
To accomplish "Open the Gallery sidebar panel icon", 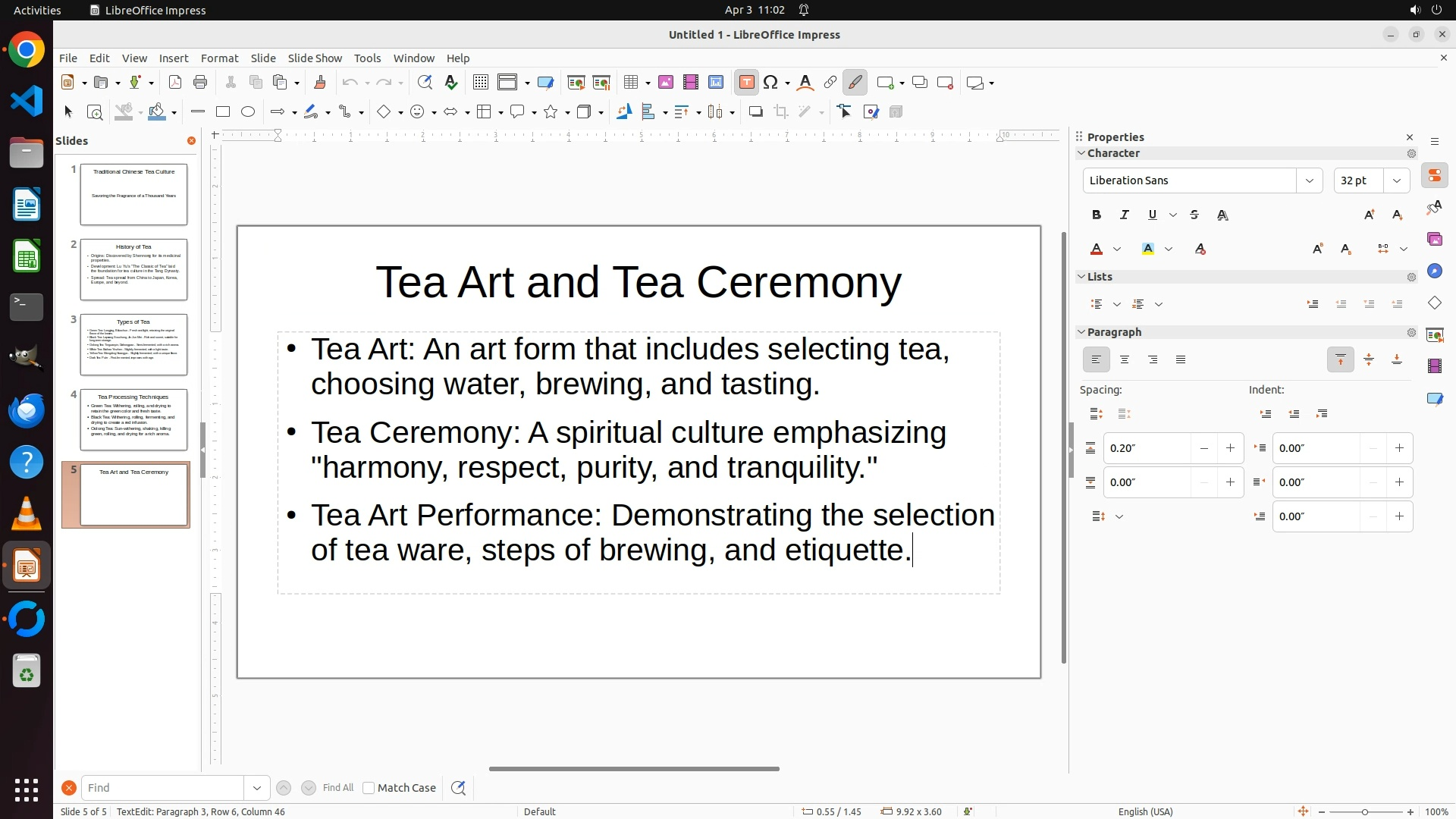I will tap(1434, 240).
